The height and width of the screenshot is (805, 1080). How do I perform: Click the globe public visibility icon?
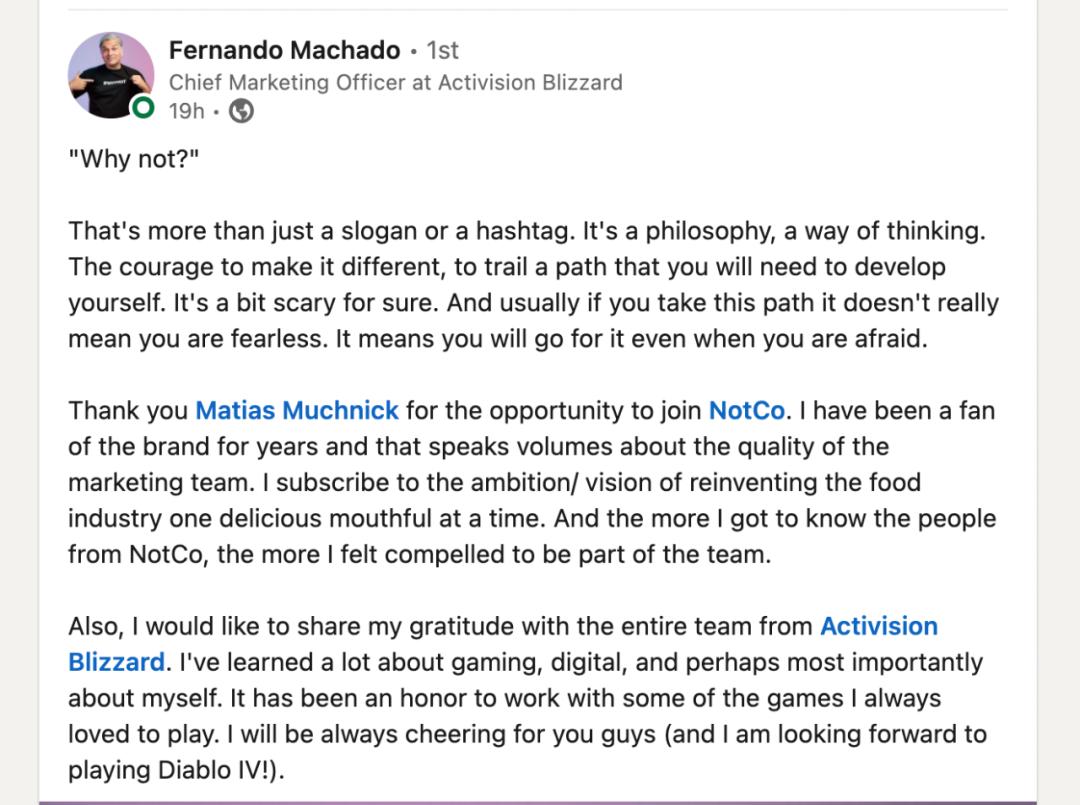tap(241, 111)
